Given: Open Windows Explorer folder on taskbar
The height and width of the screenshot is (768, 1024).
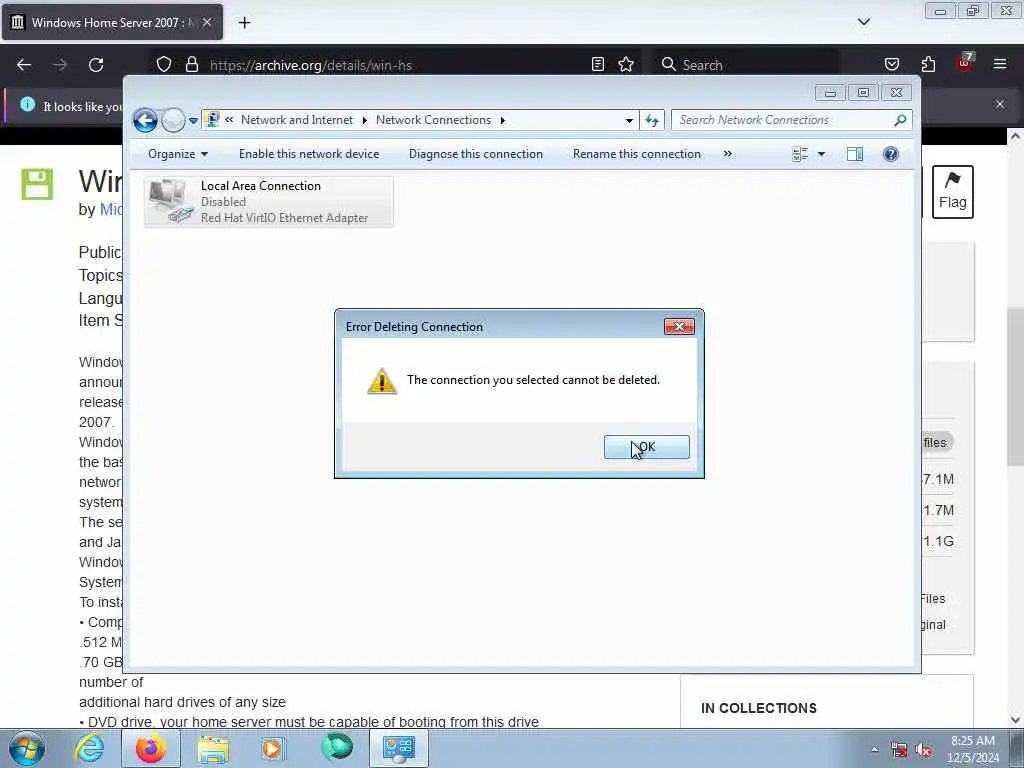Looking at the screenshot, I should point(213,749).
